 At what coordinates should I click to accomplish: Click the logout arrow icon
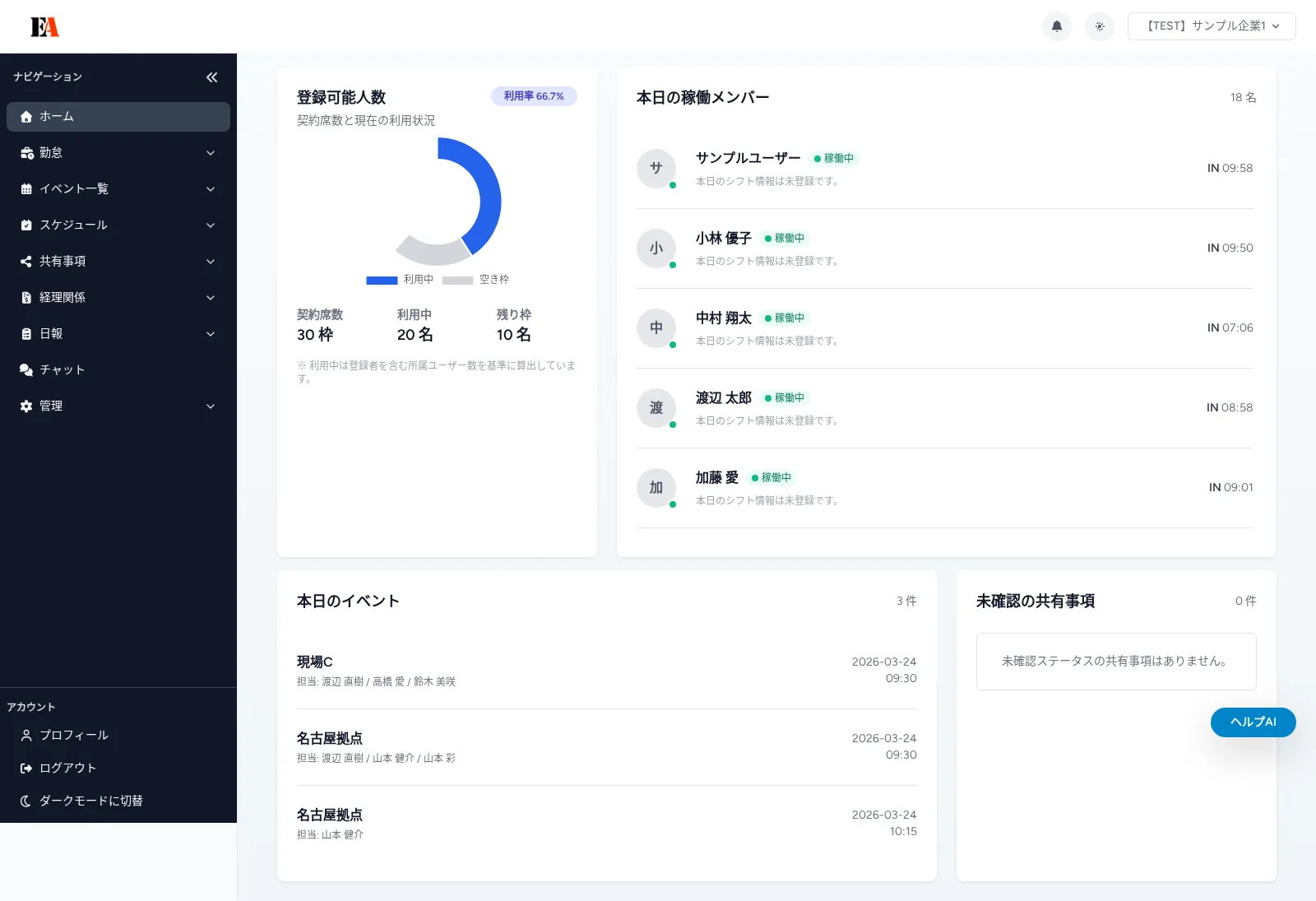[25, 768]
